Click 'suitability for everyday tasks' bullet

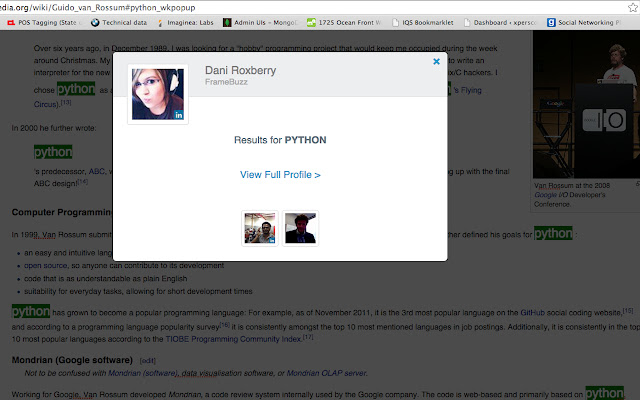[138, 291]
